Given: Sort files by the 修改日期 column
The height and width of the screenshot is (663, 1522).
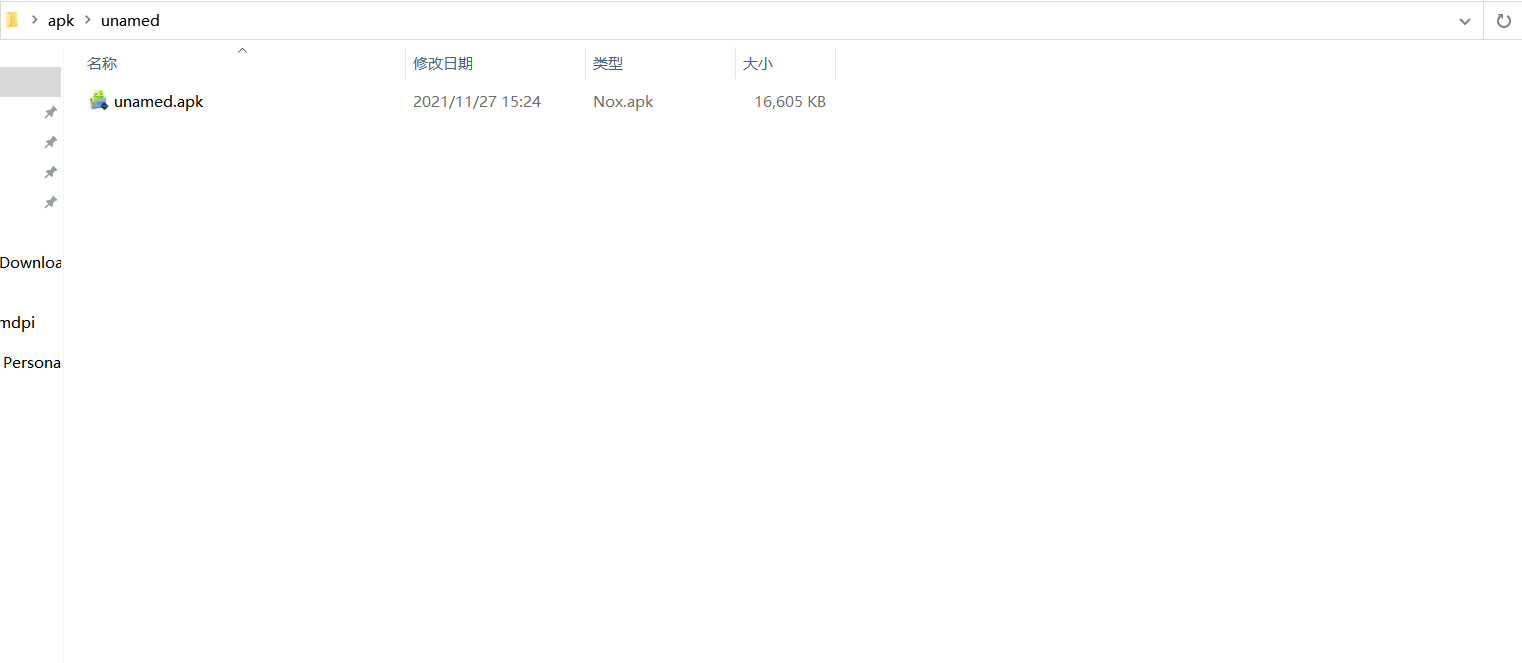Looking at the screenshot, I should tap(443, 62).
